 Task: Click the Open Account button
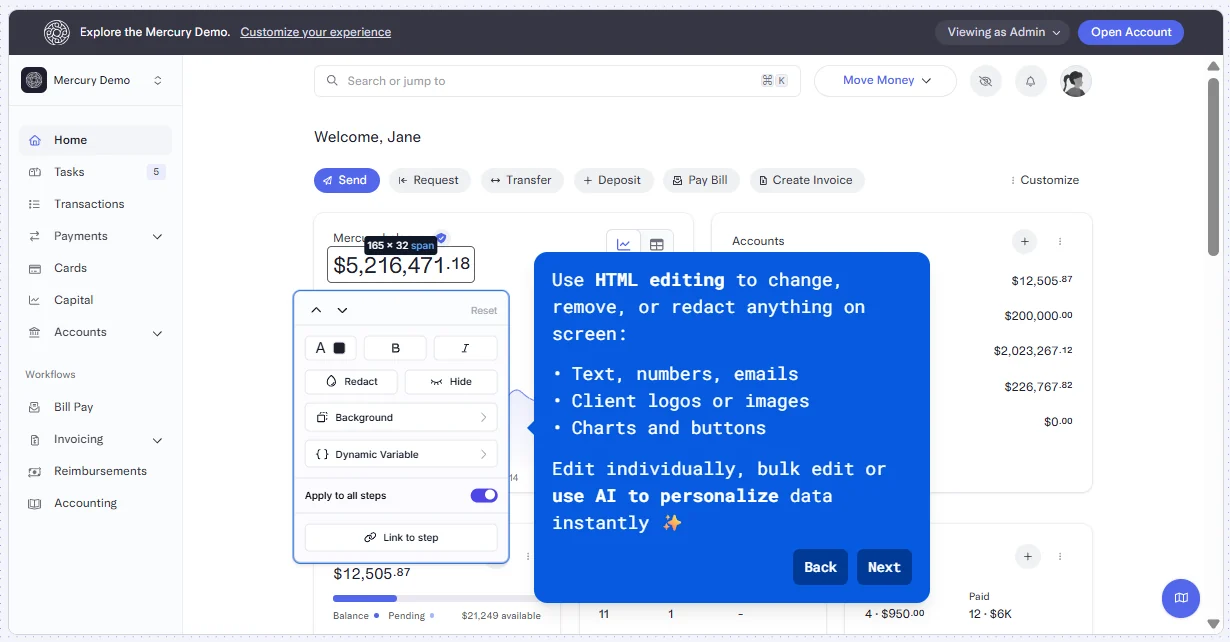point(1131,32)
